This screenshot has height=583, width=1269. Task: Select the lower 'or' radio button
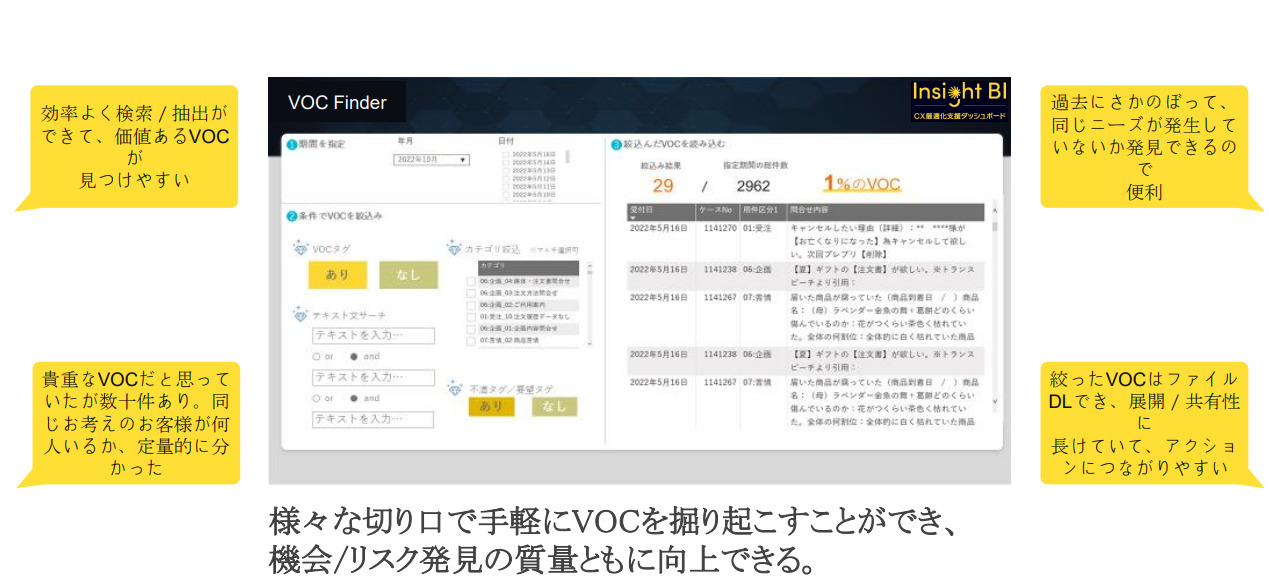tap(317, 398)
